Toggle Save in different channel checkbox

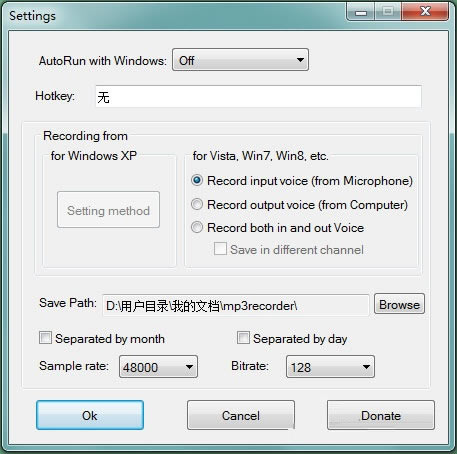click(220, 249)
